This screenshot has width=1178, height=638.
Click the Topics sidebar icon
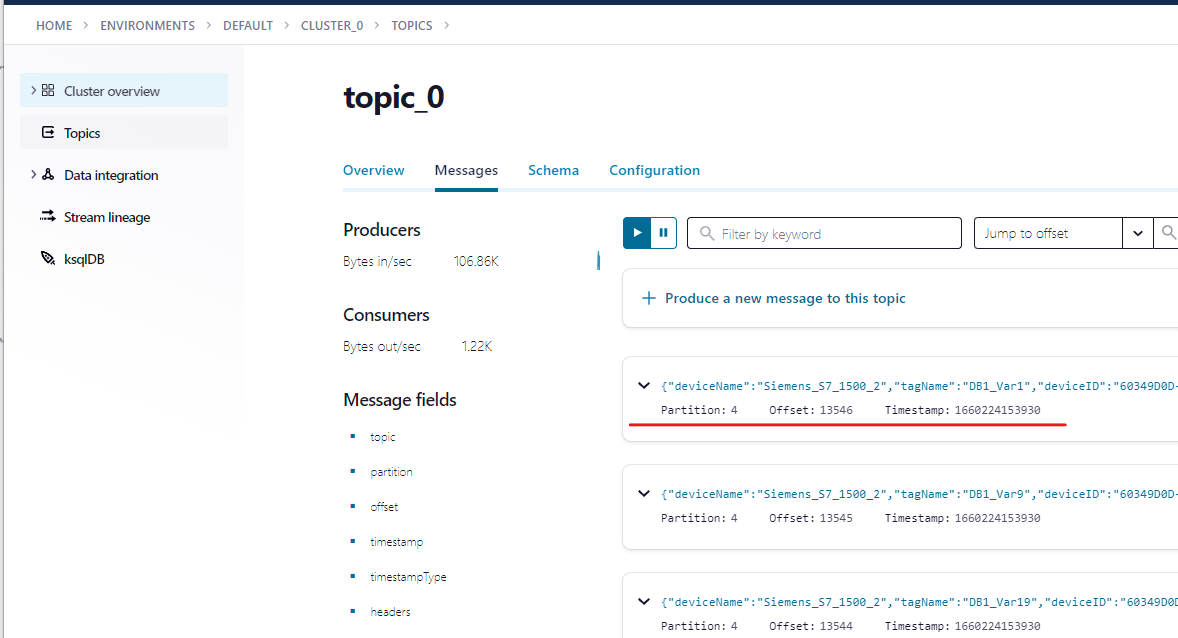(47, 132)
